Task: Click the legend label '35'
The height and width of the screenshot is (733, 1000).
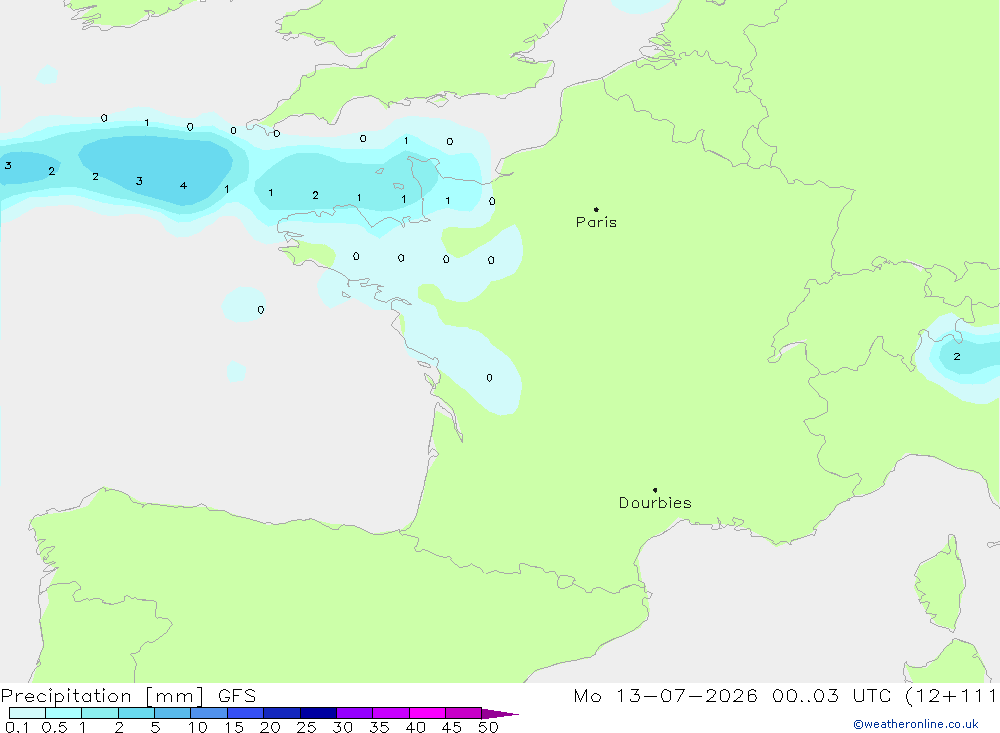Action: (379, 727)
